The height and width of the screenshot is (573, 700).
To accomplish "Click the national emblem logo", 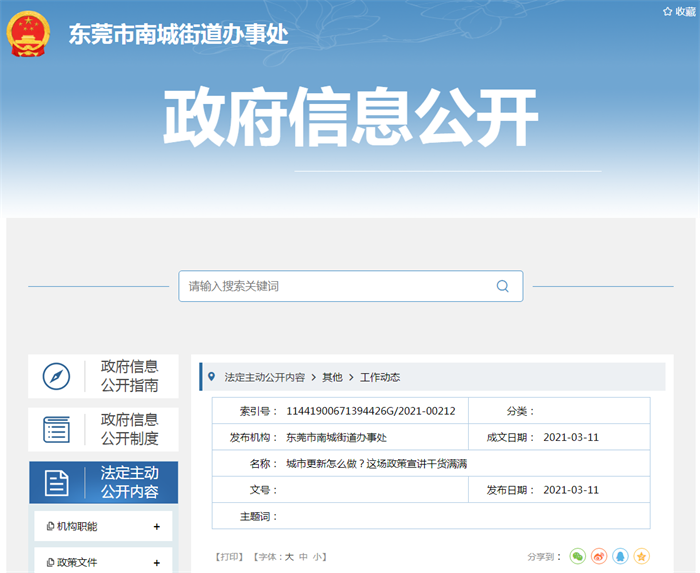I will tap(30, 32).
